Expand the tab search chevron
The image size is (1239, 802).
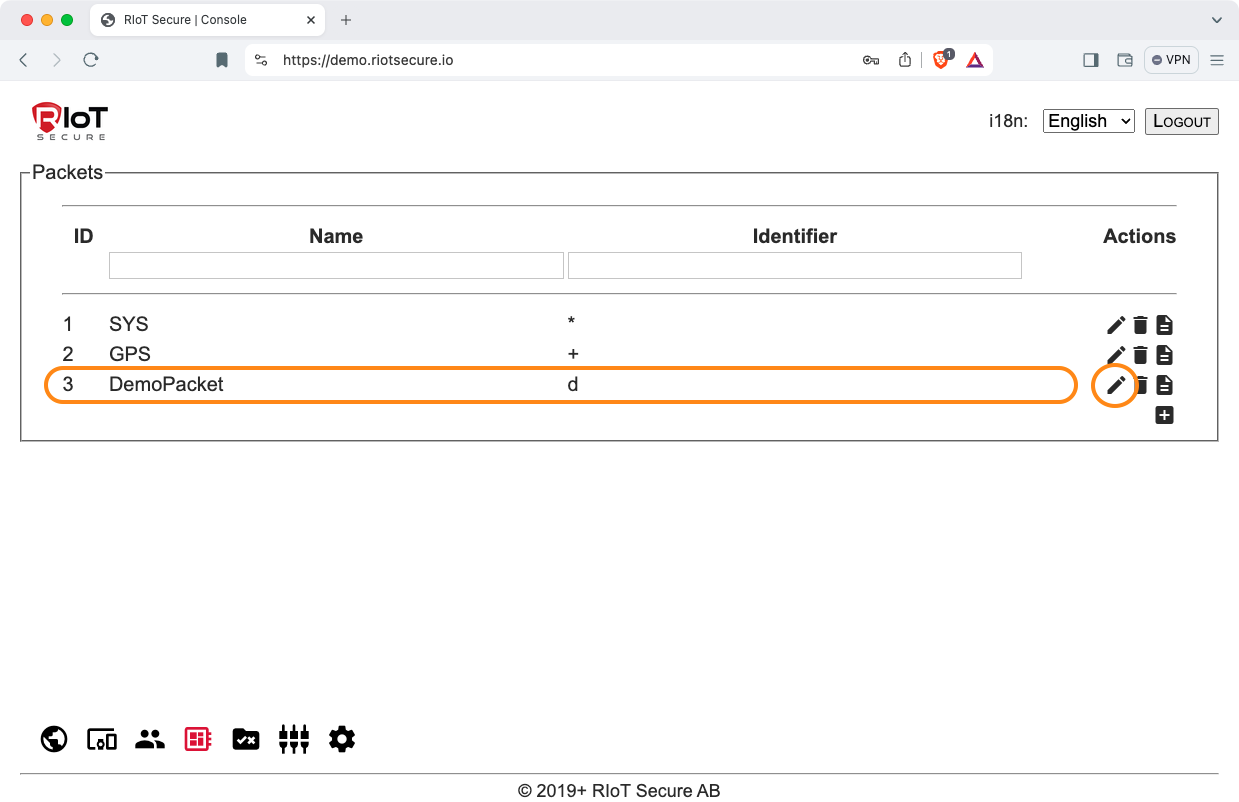[x=1217, y=20]
